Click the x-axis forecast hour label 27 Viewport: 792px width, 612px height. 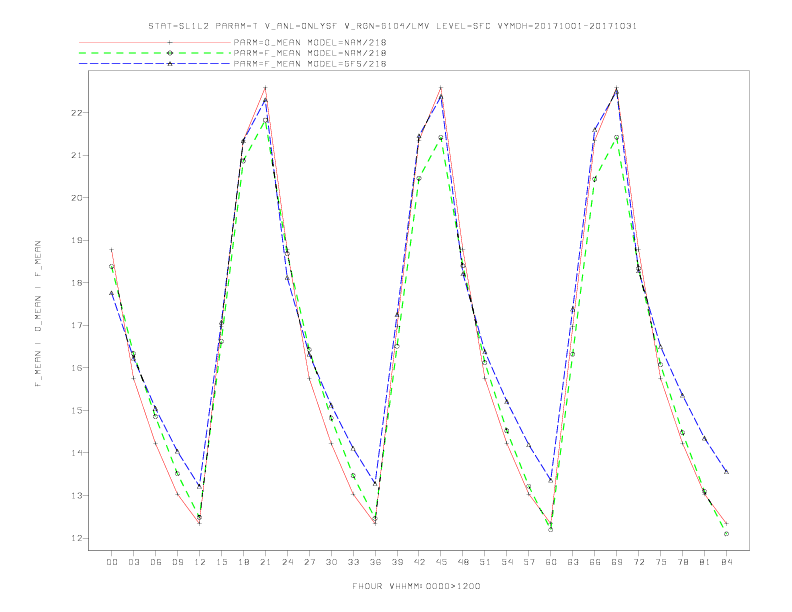[x=309, y=562]
